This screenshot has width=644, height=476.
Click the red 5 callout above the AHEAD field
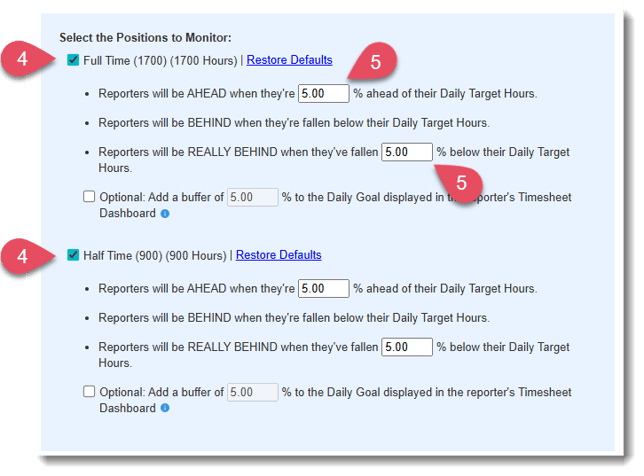(375, 62)
